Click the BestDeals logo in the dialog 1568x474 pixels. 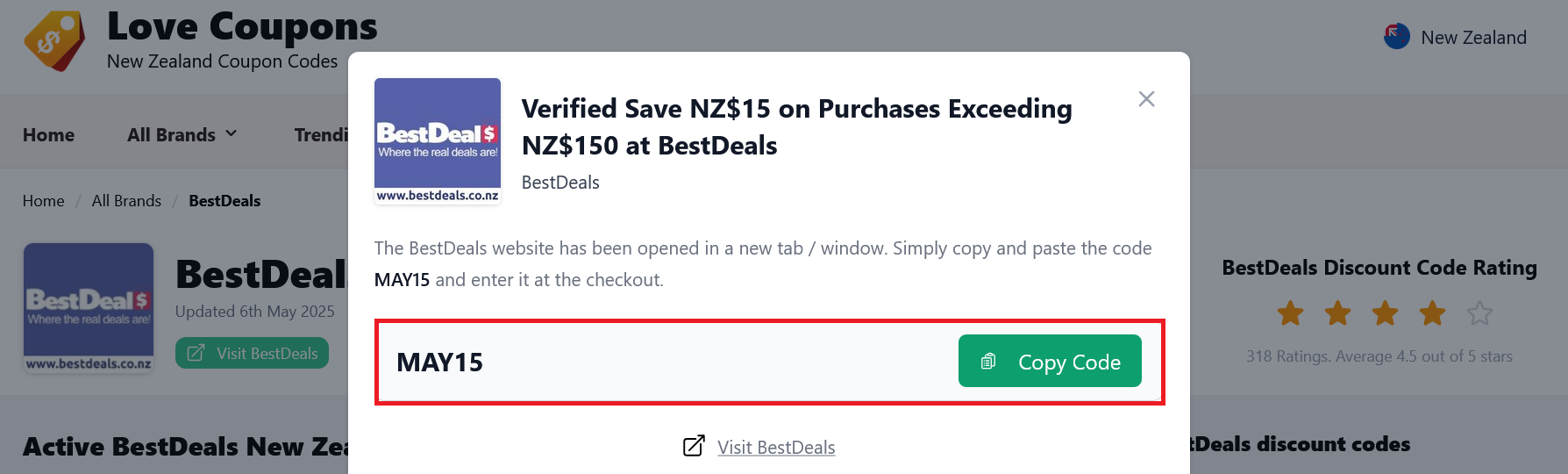pos(438,141)
